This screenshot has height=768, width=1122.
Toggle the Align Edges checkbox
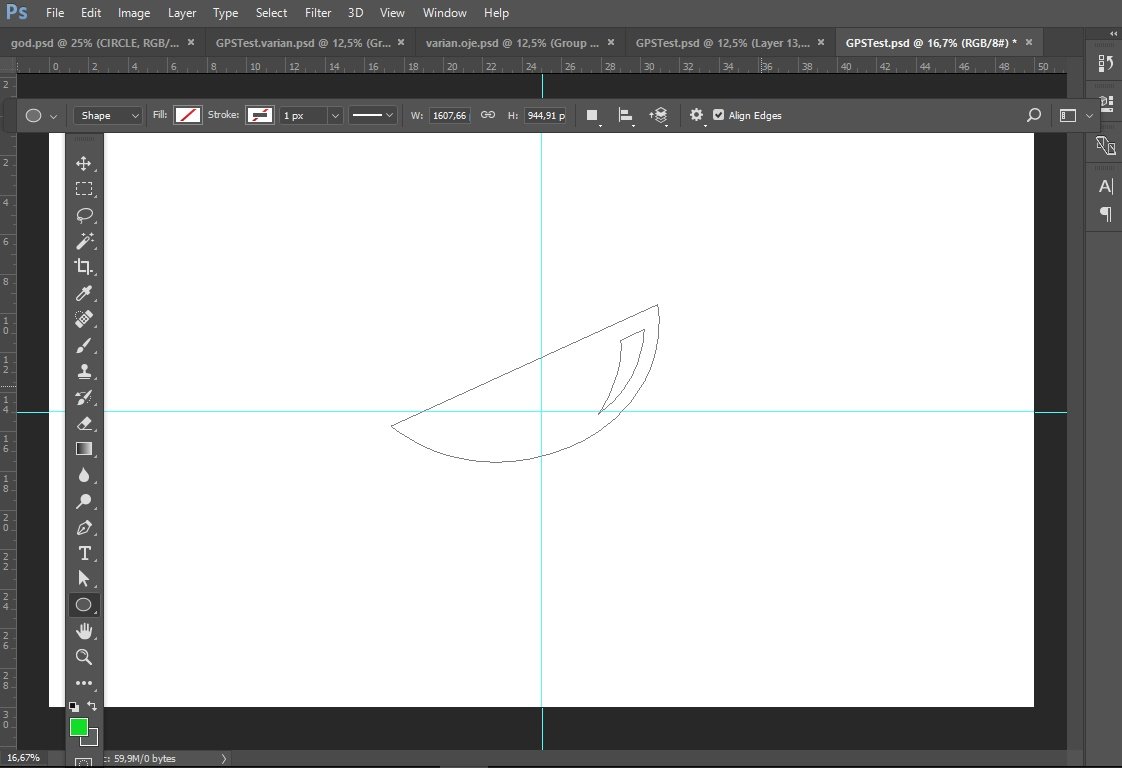[x=718, y=115]
